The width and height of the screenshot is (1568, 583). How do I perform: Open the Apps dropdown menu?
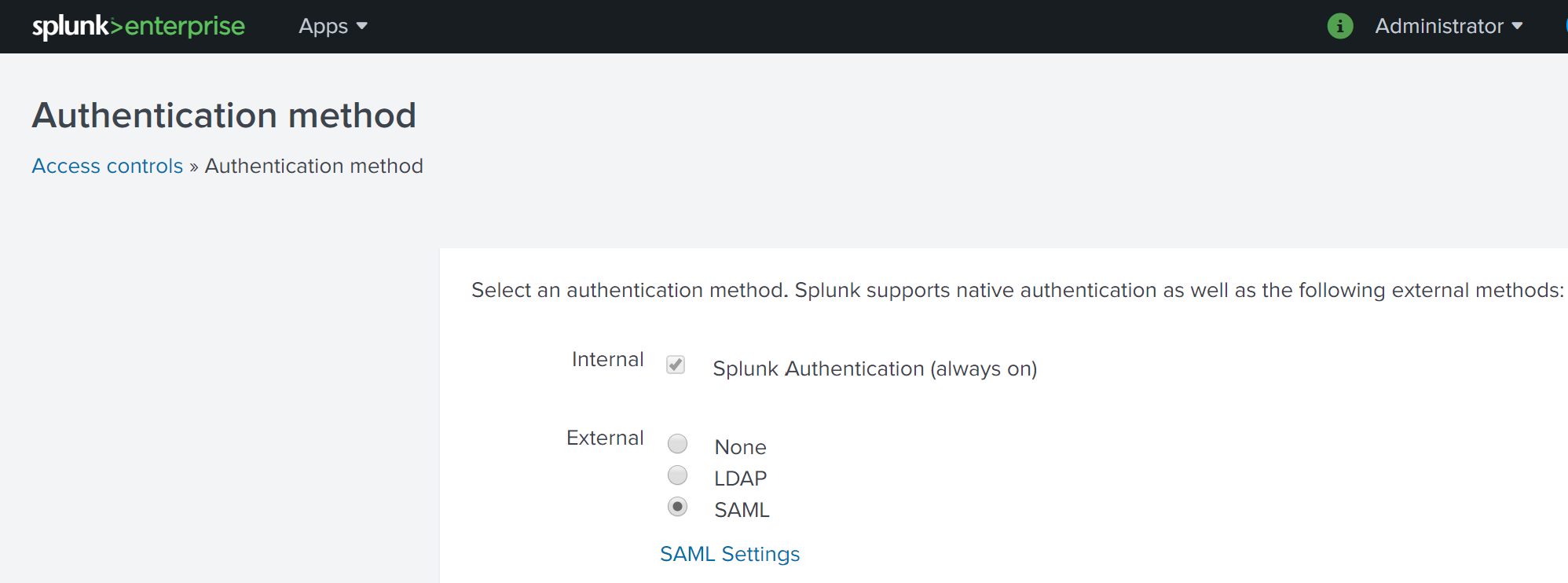pos(323,26)
